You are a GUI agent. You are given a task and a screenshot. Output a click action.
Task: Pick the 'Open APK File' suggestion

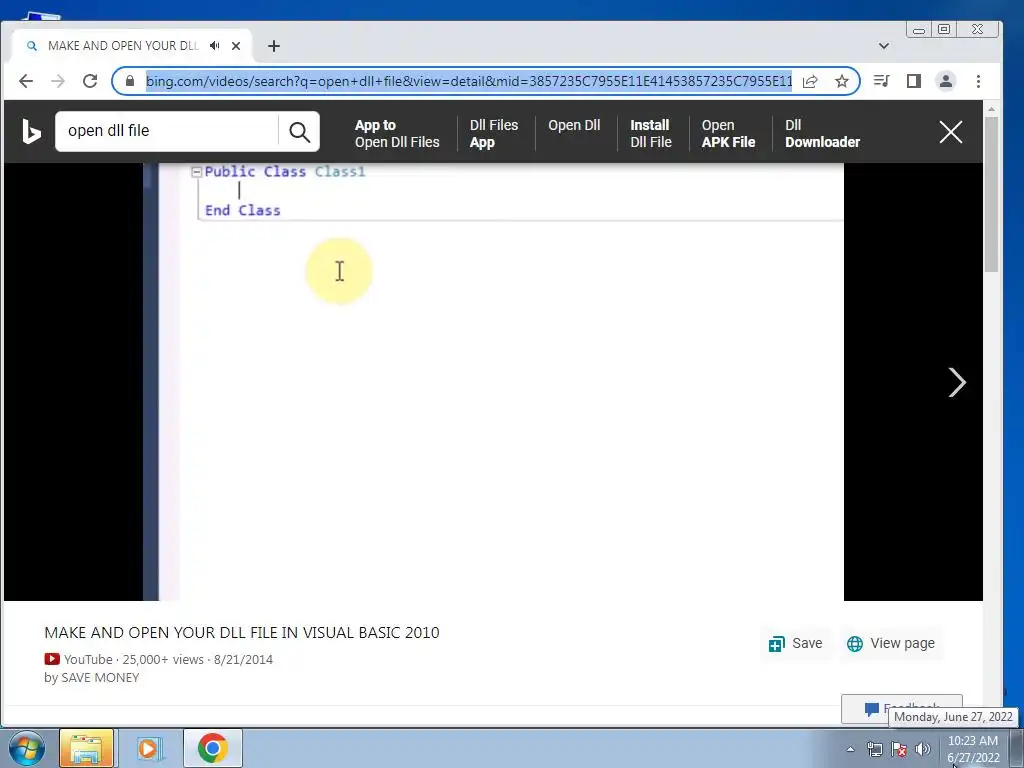tap(728, 133)
